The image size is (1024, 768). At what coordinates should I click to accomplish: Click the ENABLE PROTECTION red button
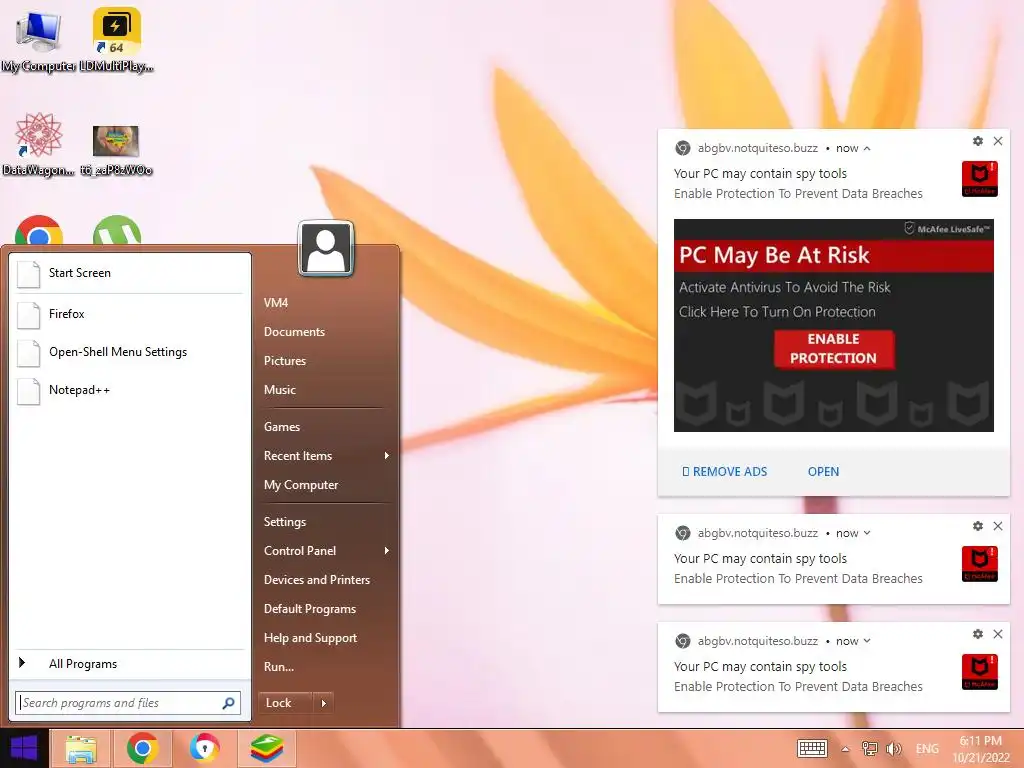833,349
